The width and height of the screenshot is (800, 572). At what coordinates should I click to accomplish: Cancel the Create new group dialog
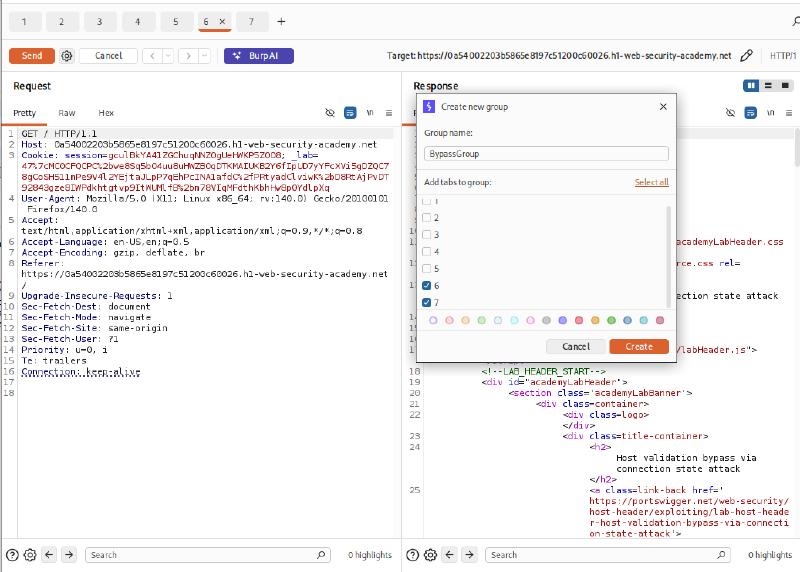[x=576, y=346]
